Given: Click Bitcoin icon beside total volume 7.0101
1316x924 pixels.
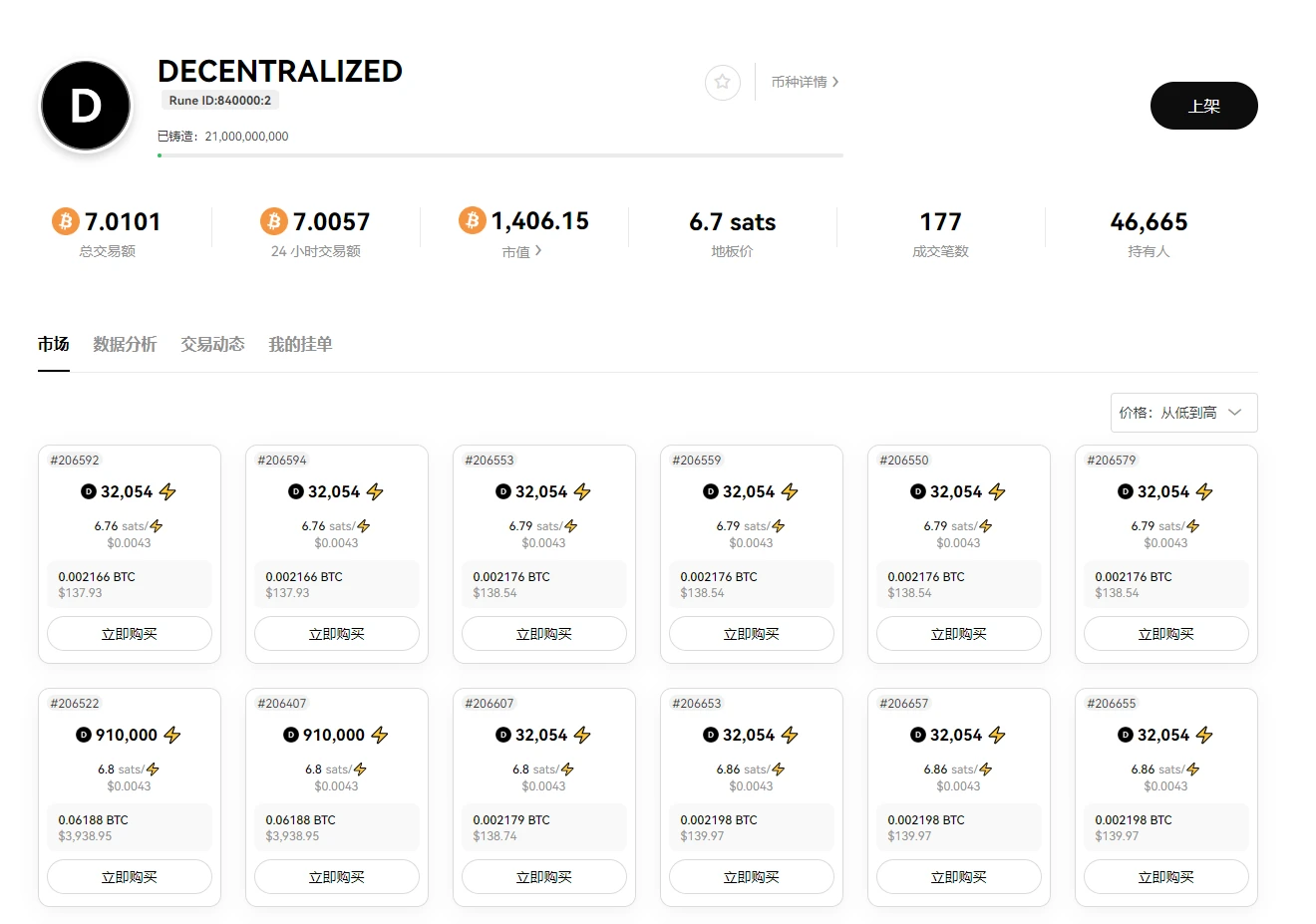Looking at the screenshot, I should pos(66,220).
